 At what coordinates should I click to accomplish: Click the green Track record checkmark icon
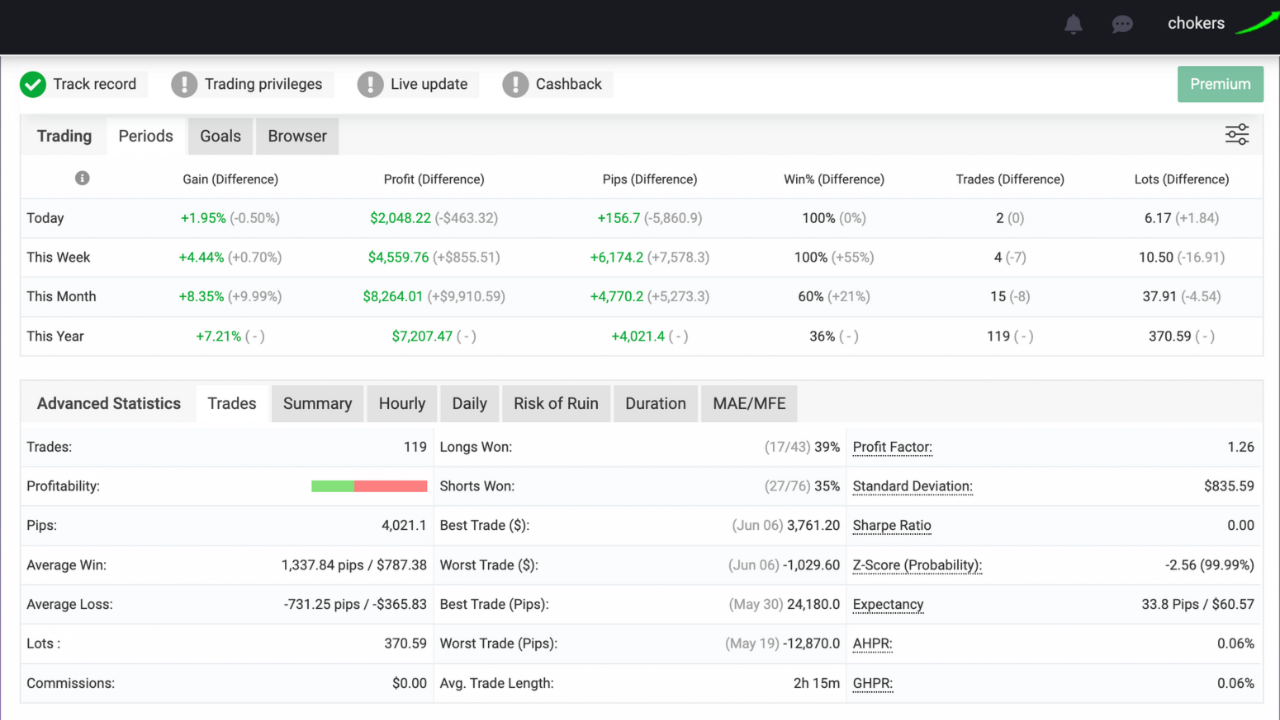[33, 84]
